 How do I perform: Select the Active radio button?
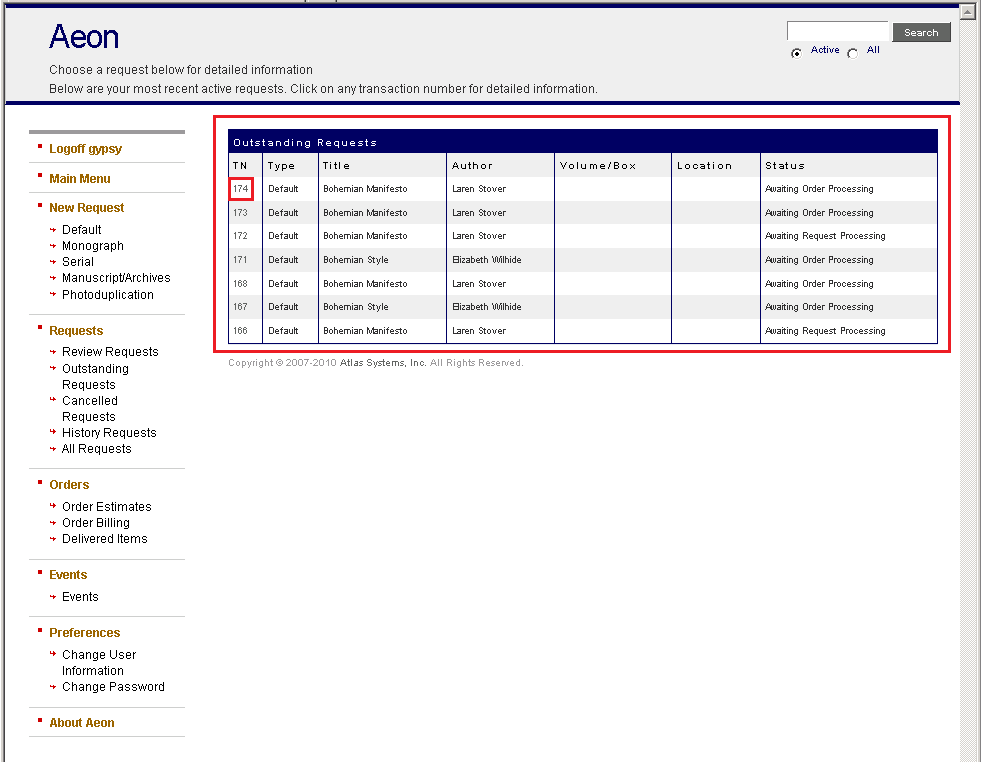pos(797,50)
